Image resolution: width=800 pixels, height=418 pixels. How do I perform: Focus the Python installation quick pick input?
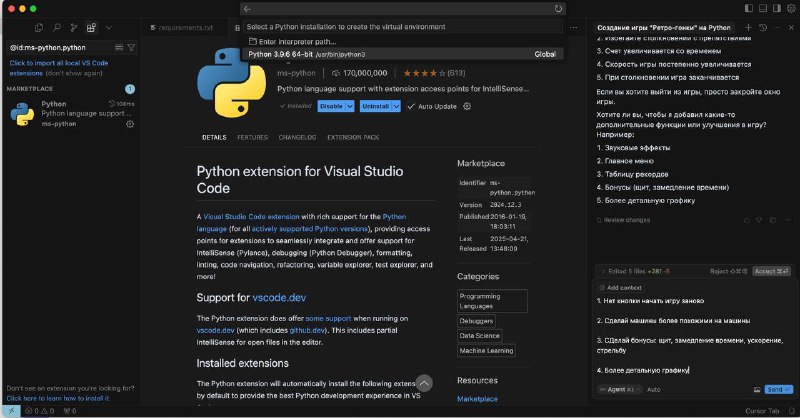[x=403, y=27]
